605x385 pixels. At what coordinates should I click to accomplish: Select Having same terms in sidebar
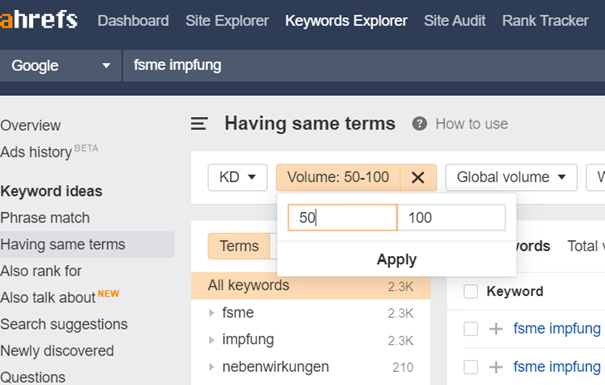pos(87,245)
